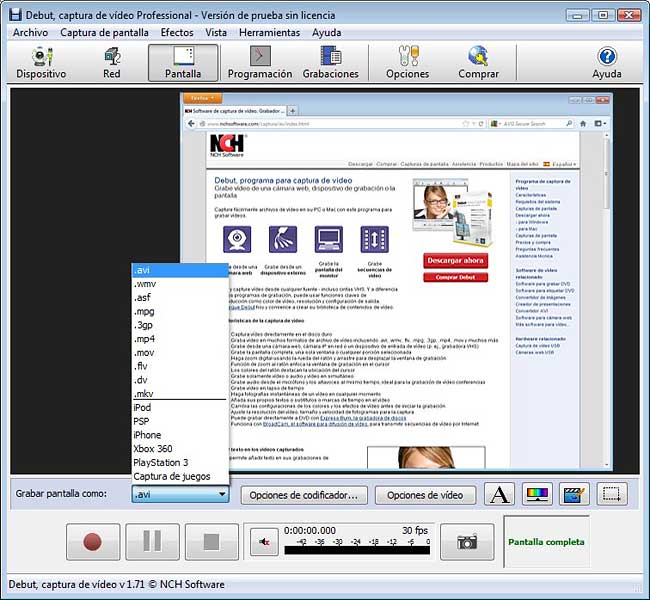This screenshot has height=600, width=650.
Task: Select the Dispositivo capture source icon
Action: pyautogui.click(x=41, y=62)
